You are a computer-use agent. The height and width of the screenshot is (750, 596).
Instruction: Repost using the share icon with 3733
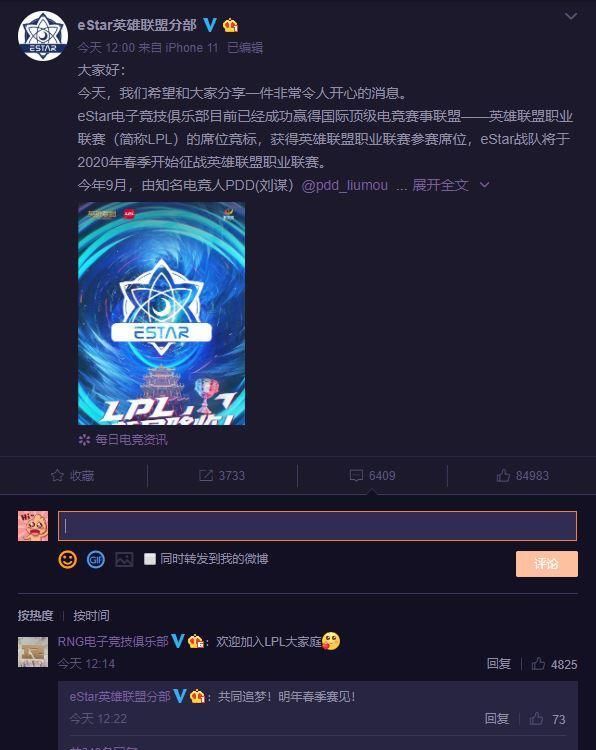click(222, 475)
